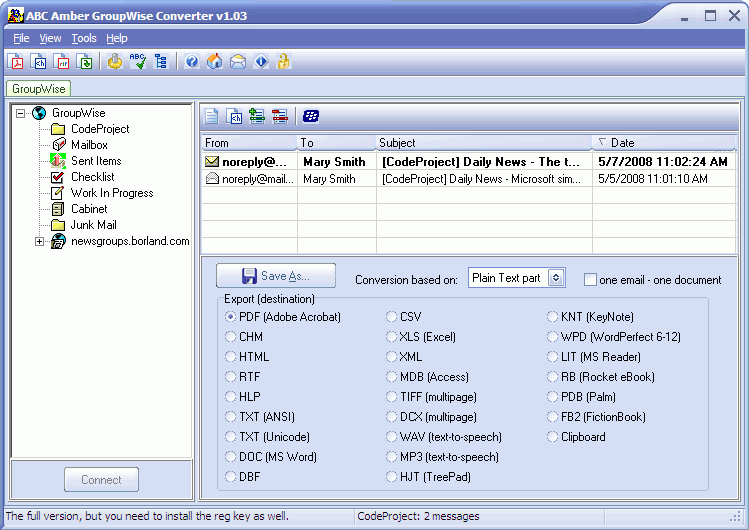This screenshot has width=749, height=530.
Task: Select the CHM export option
Action: click(231, 337)
